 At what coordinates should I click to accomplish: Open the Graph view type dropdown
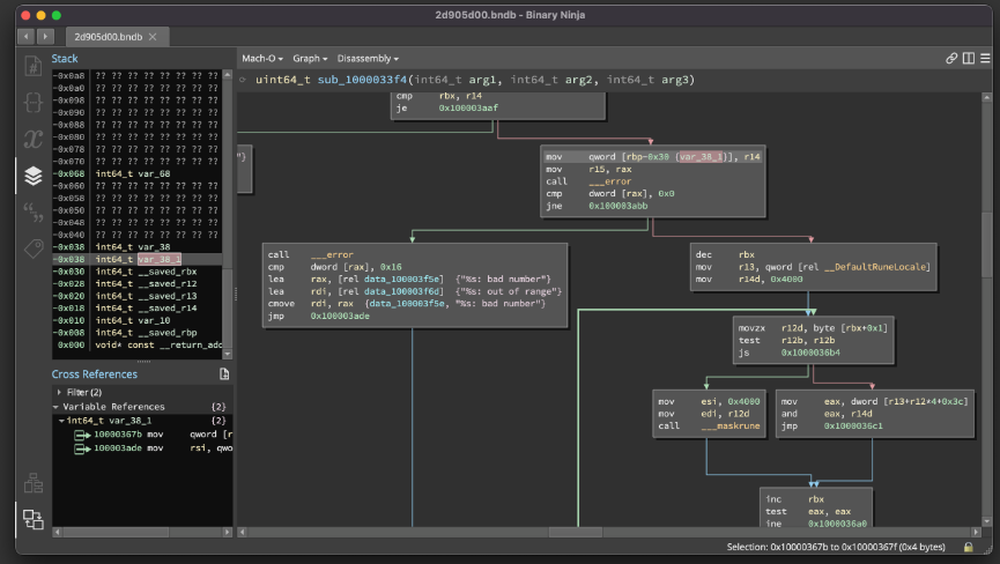coord(310,58)
